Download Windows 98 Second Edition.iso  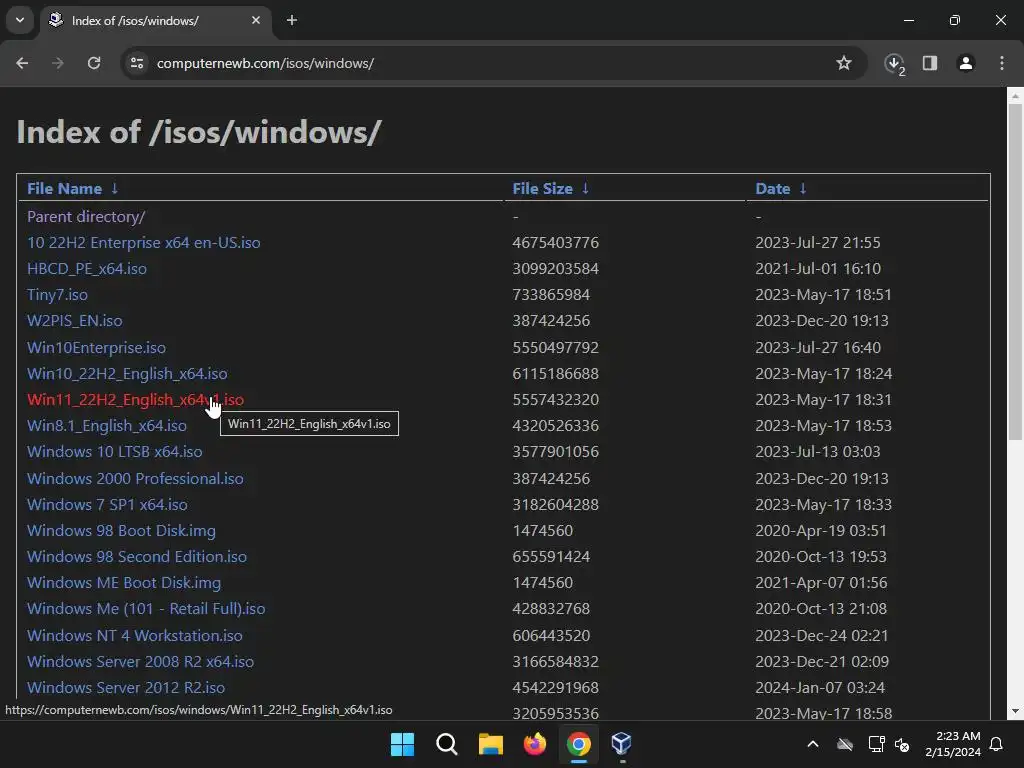click(137, 557)
